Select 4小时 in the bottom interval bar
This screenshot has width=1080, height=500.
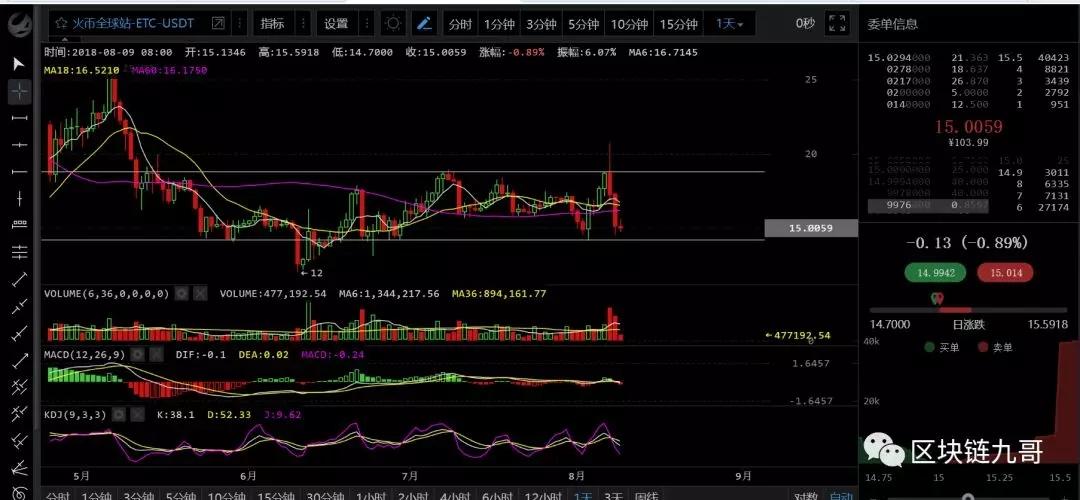455,495
